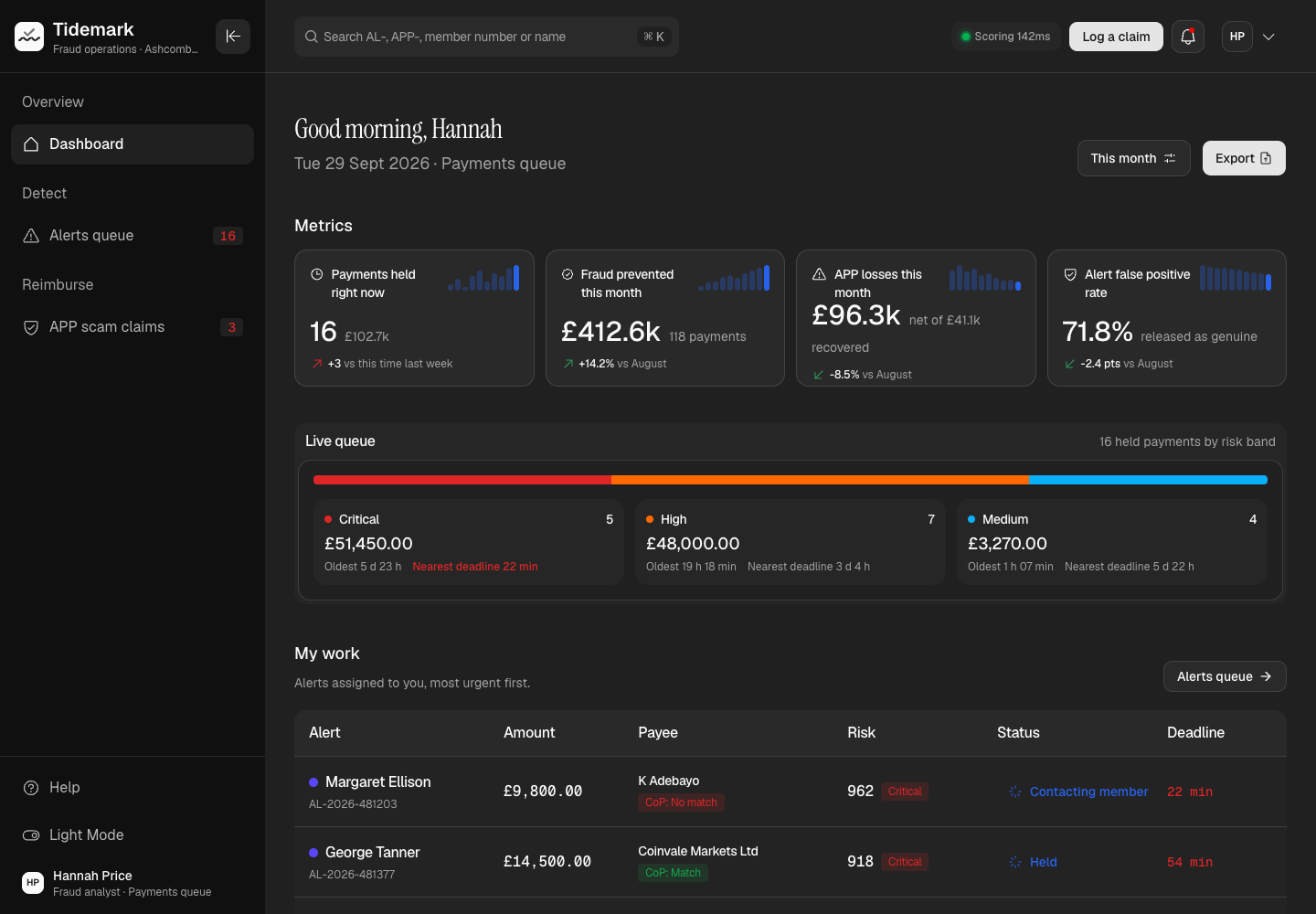Click the Alert false positive rate sparkline

coord(1236,278)
